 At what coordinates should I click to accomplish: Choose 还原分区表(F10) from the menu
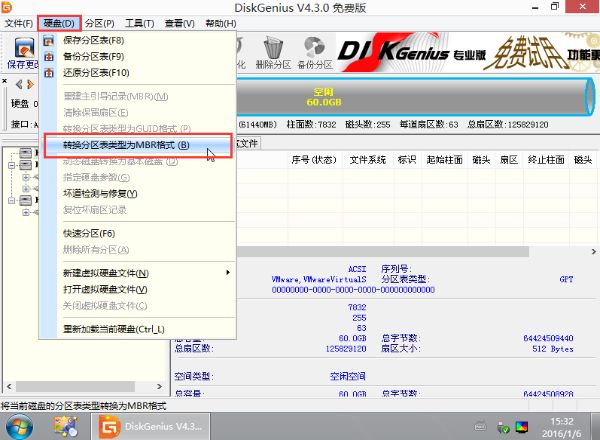pos(138,72)
